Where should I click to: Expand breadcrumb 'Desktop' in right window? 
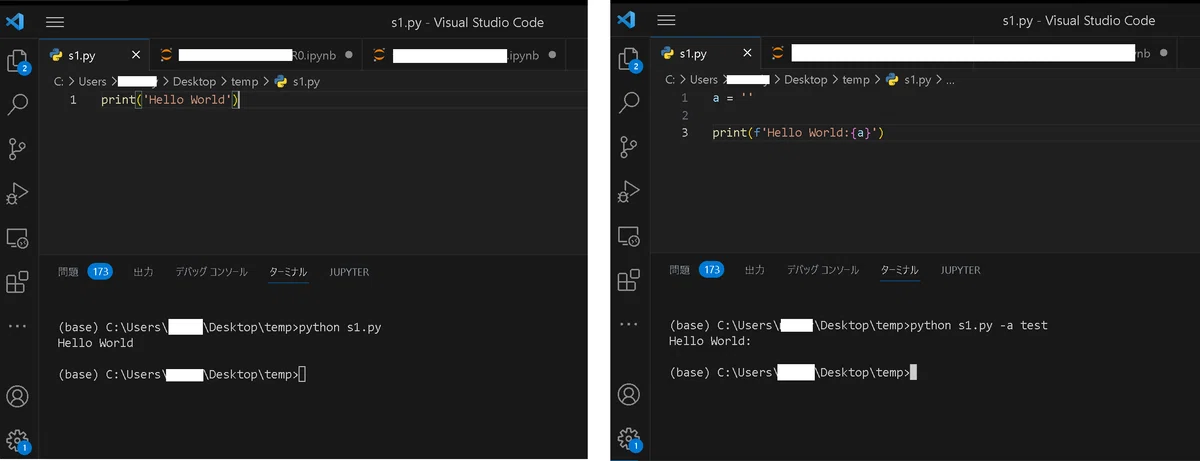click(x=806, y=79)
